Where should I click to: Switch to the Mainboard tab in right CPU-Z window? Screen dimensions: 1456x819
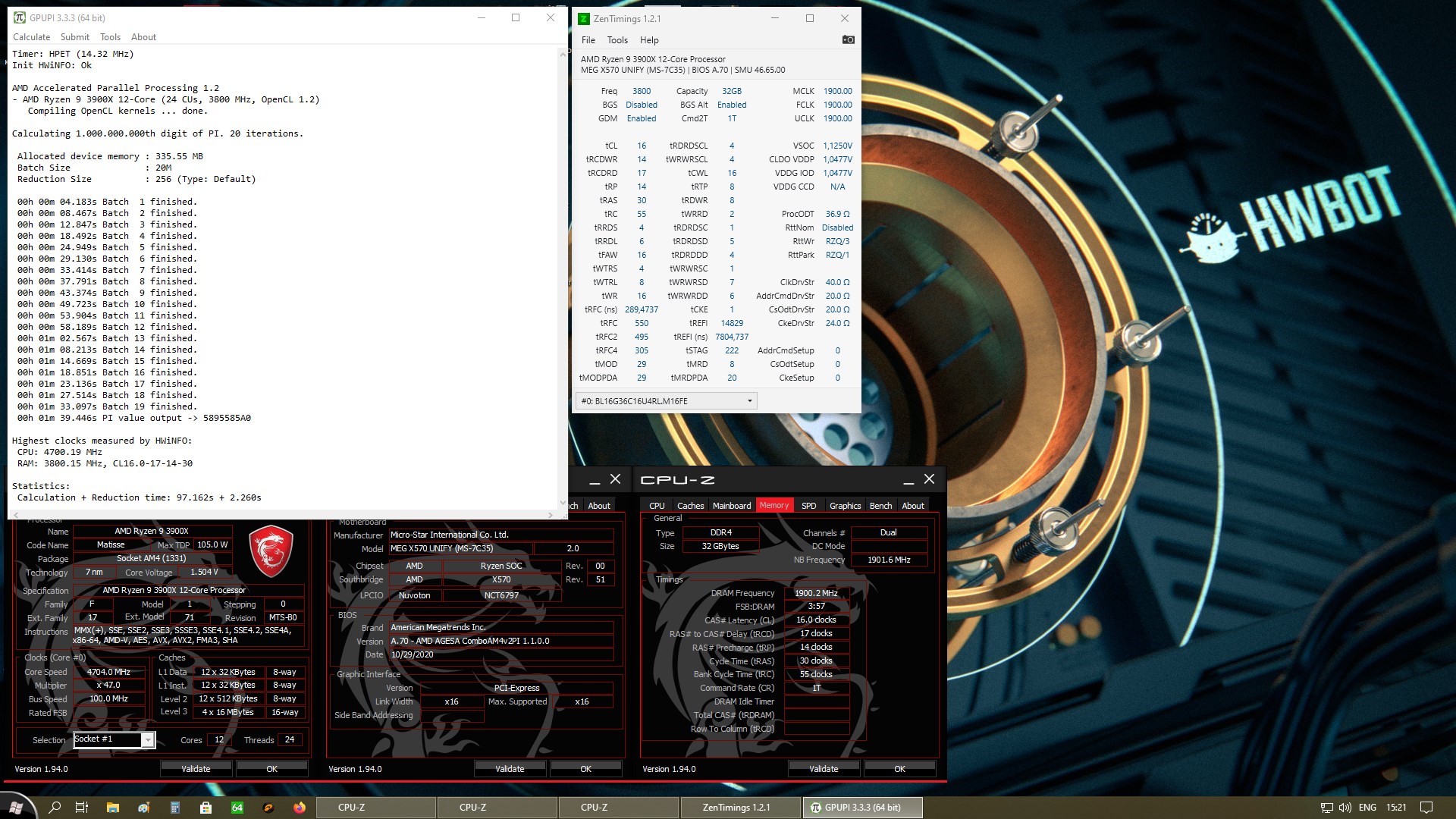[x=732, y=506]
